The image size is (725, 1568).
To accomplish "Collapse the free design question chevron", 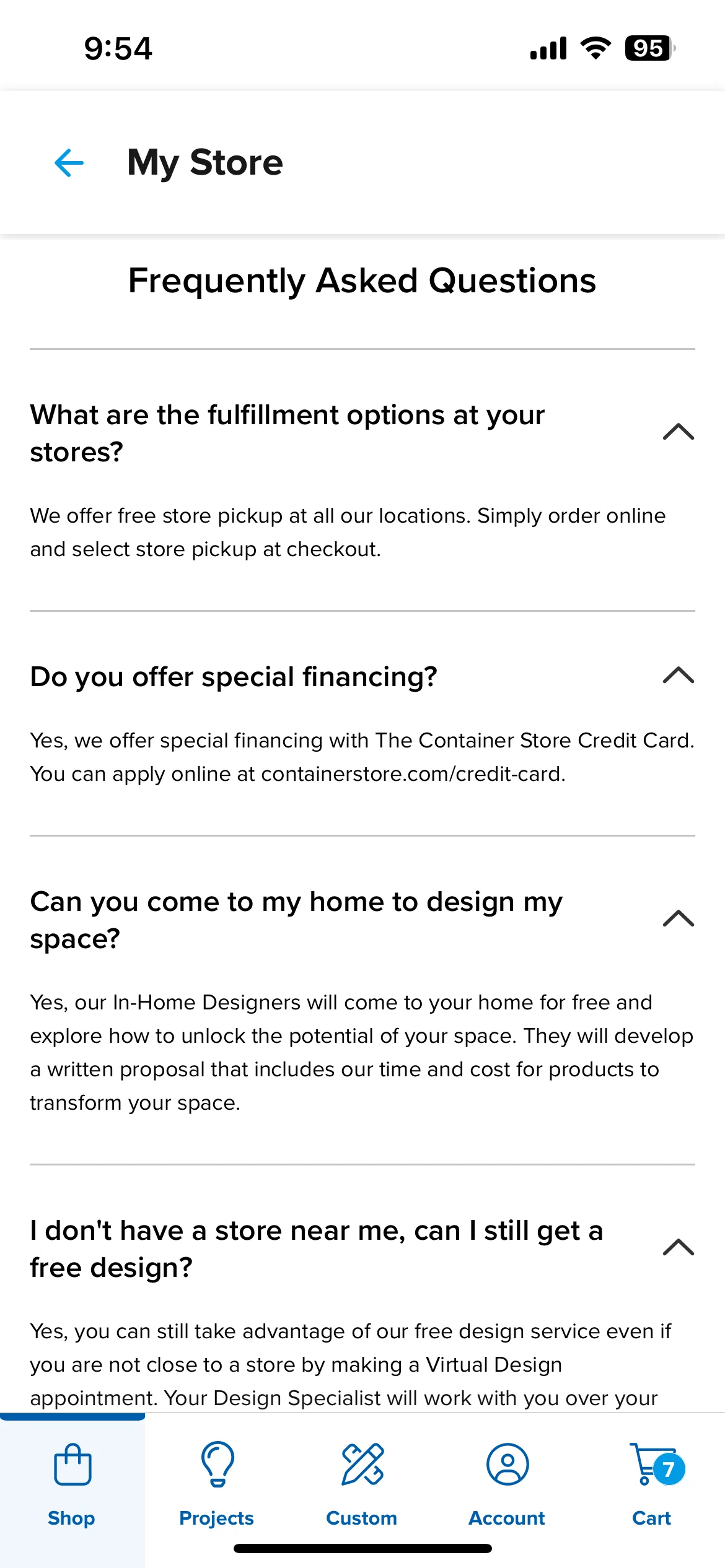I will coord(679,1247).
